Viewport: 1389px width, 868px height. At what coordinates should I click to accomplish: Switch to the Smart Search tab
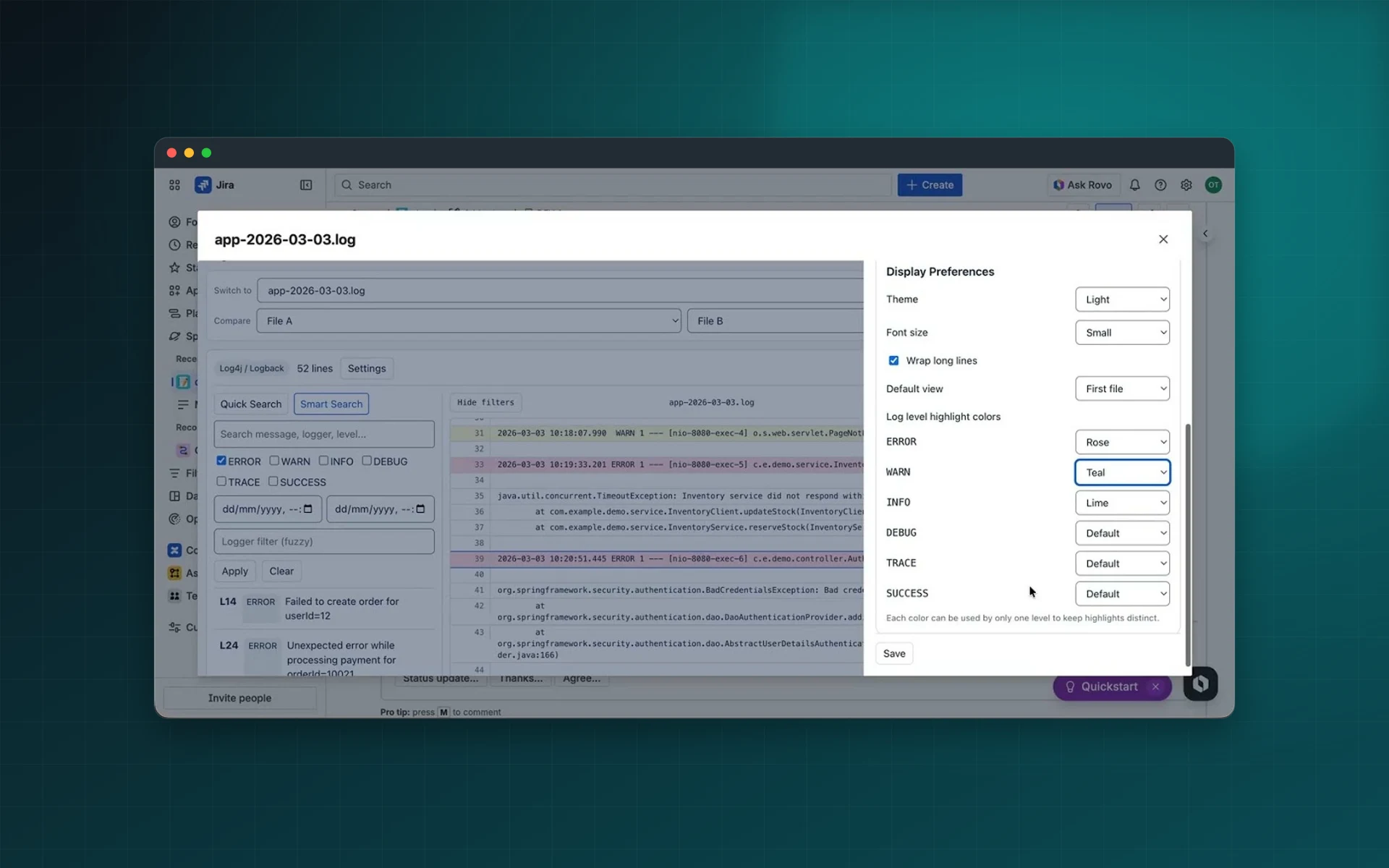(x=331, y=404)
